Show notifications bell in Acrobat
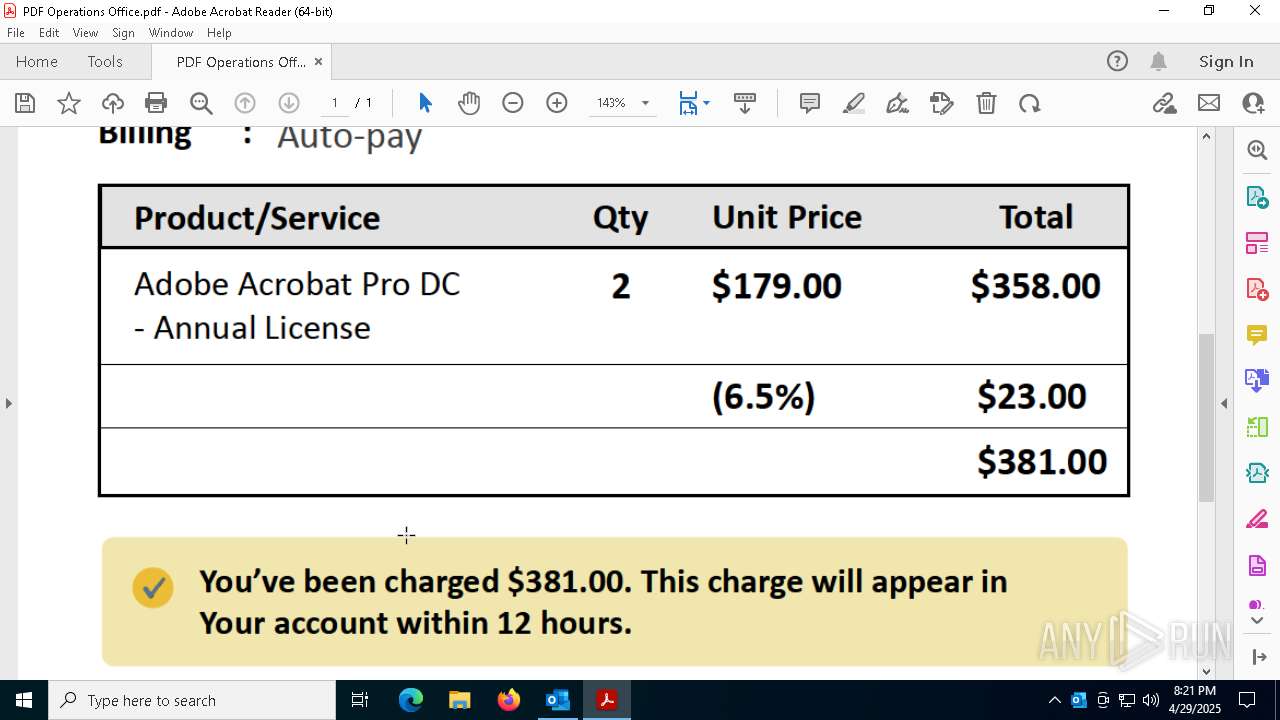 [1158, 61]
